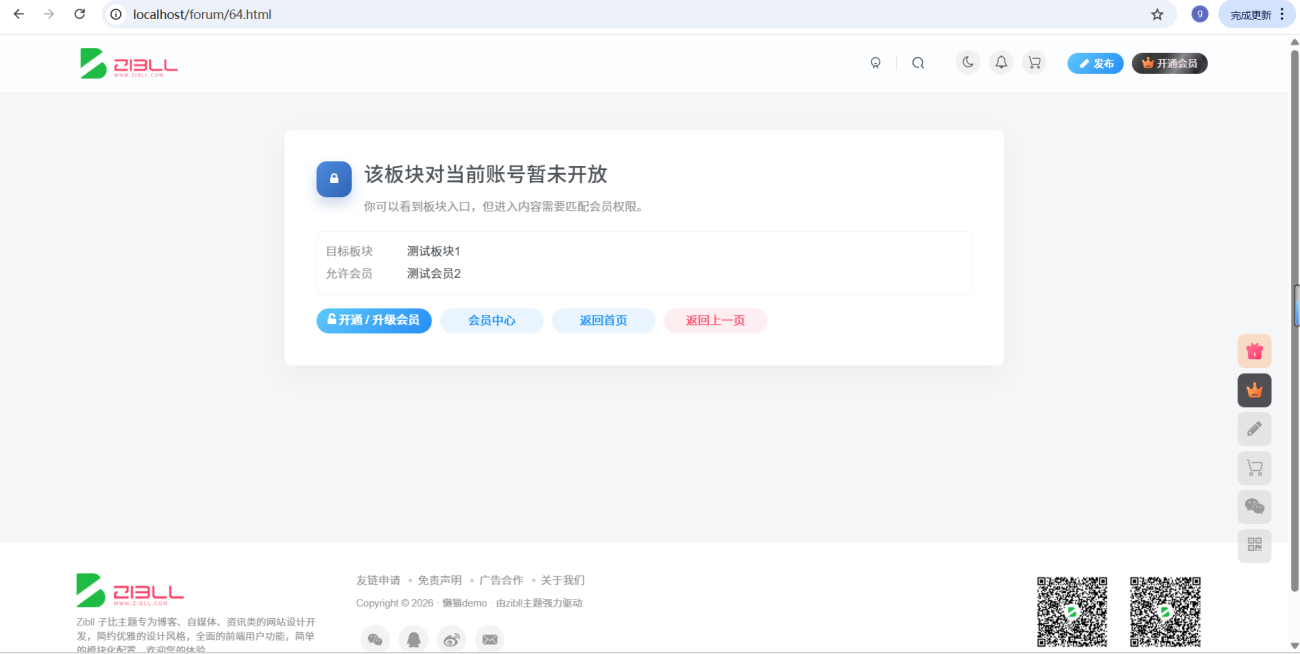Viewport: 1300px width, 654px height.
Task: Toggle dark mode with the moon icon
Action: point(968,62)
